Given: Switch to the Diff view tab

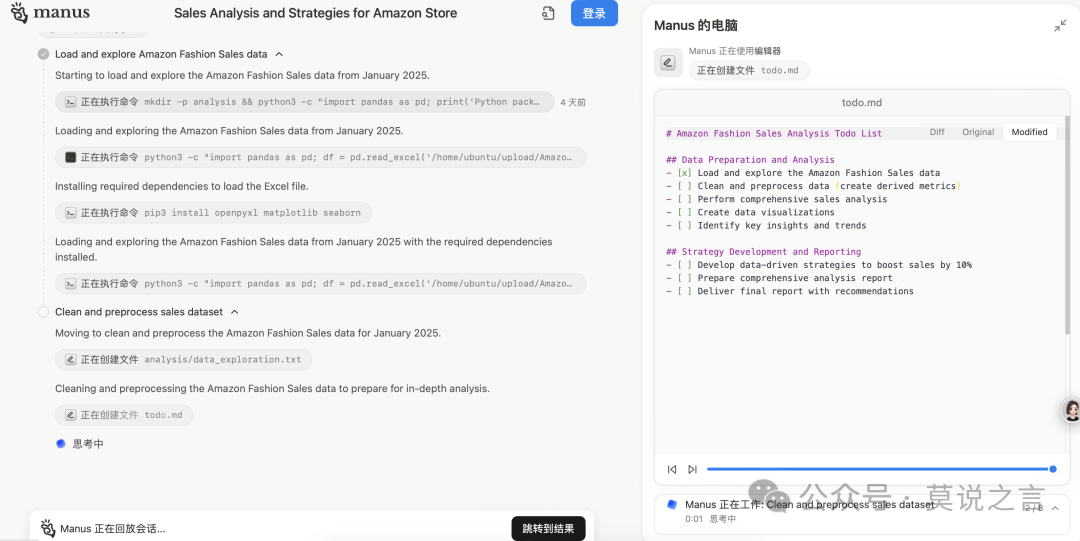Looking at the screenshot, I should coord(937,132).
